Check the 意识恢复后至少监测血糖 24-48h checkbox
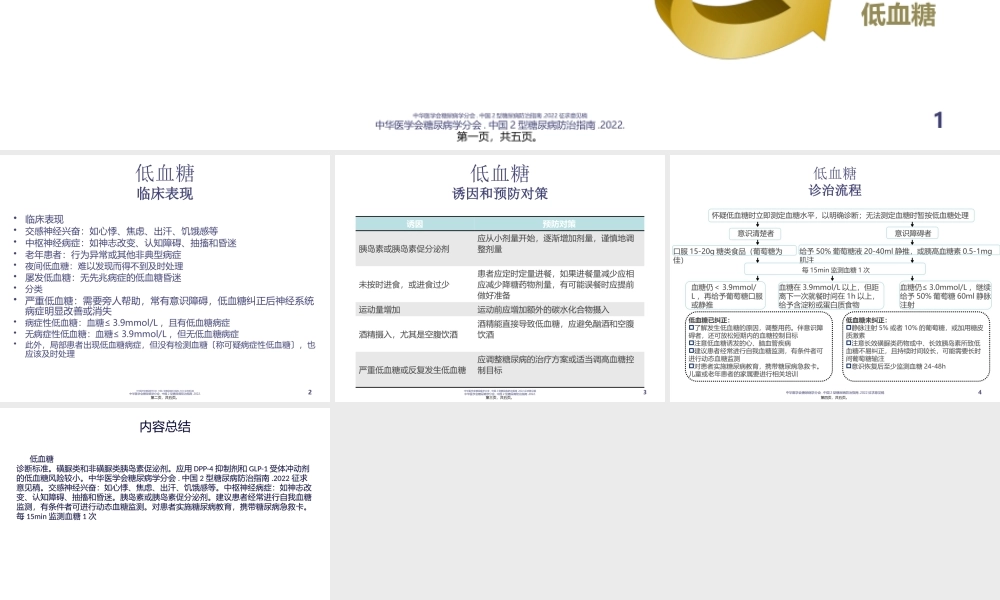The image size is (1000, 600). (848, 365)
